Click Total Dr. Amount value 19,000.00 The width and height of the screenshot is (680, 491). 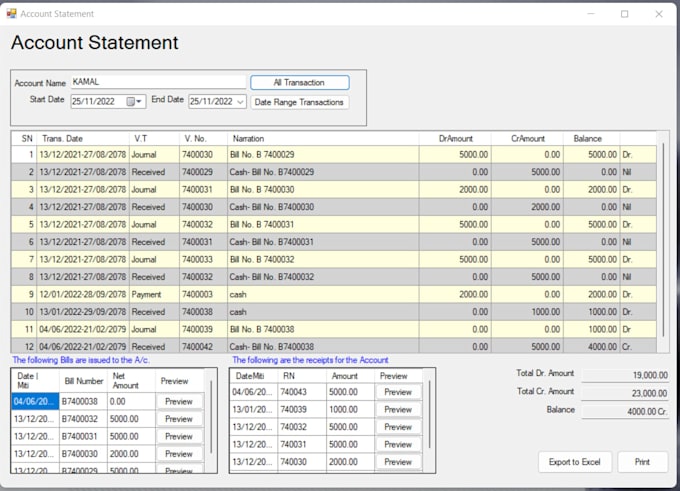tap(624, 375)
